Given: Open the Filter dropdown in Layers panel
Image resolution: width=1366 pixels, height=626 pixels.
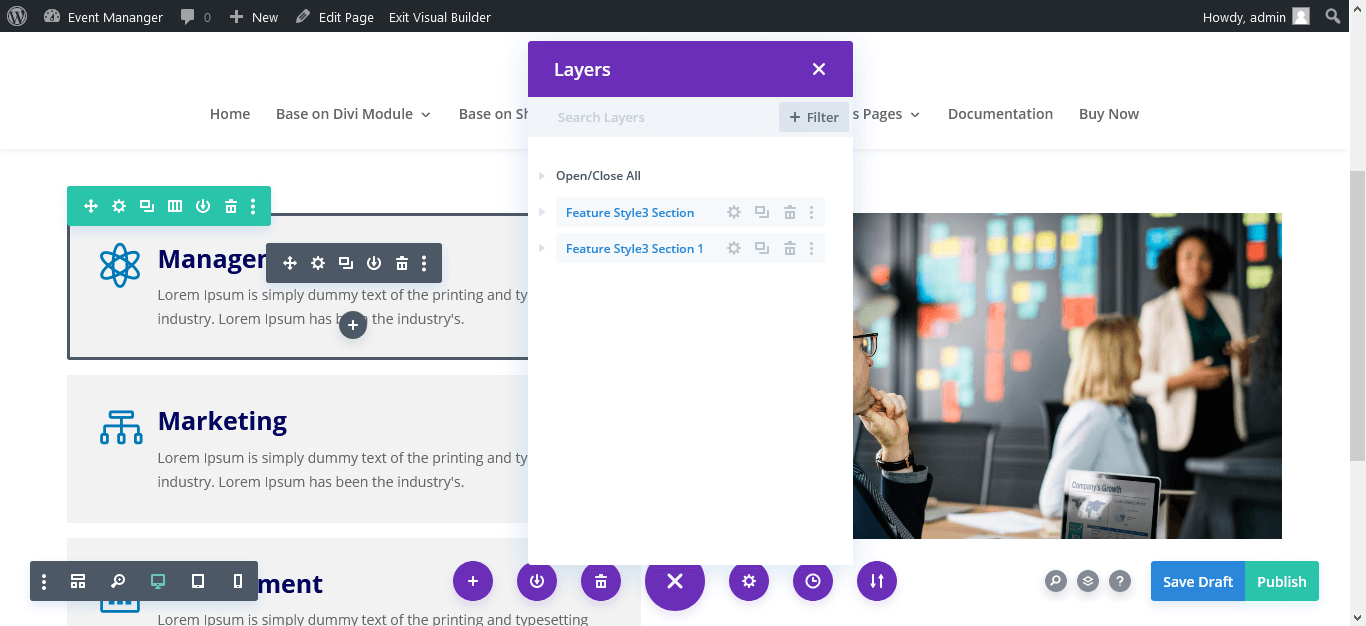Looking at the screenshot, I should point(814,117).
